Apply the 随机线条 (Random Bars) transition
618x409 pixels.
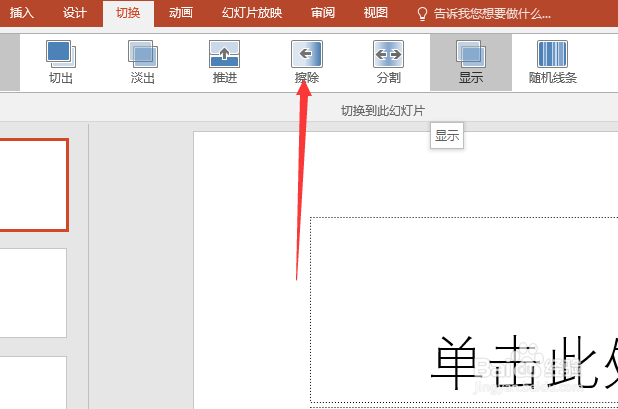pyautogui.click(x=553, y=62)
